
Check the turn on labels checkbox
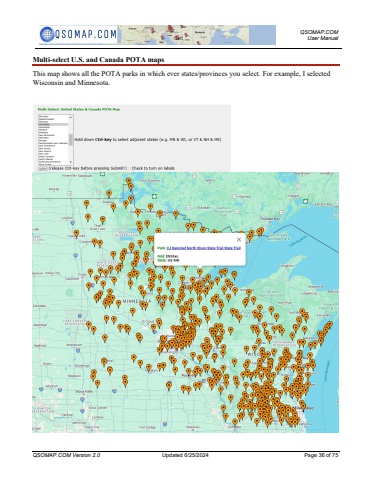130,168
